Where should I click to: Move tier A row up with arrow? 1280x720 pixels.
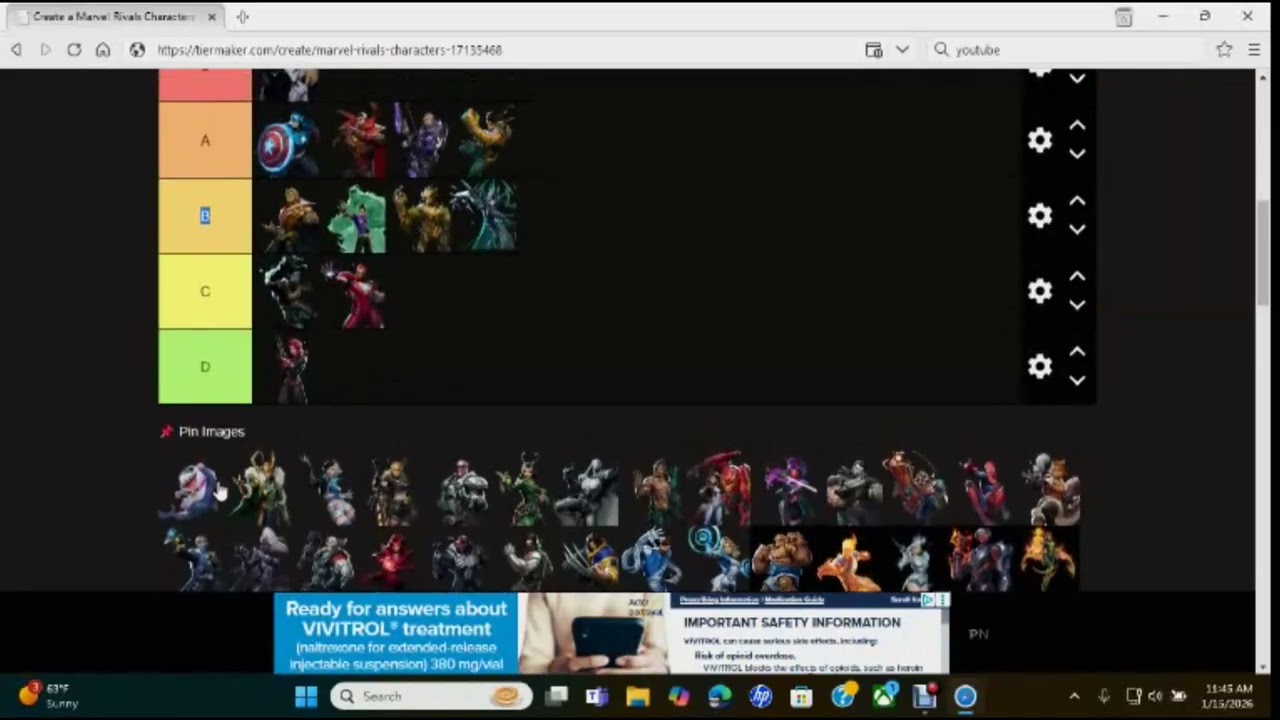click(1077, 126)
